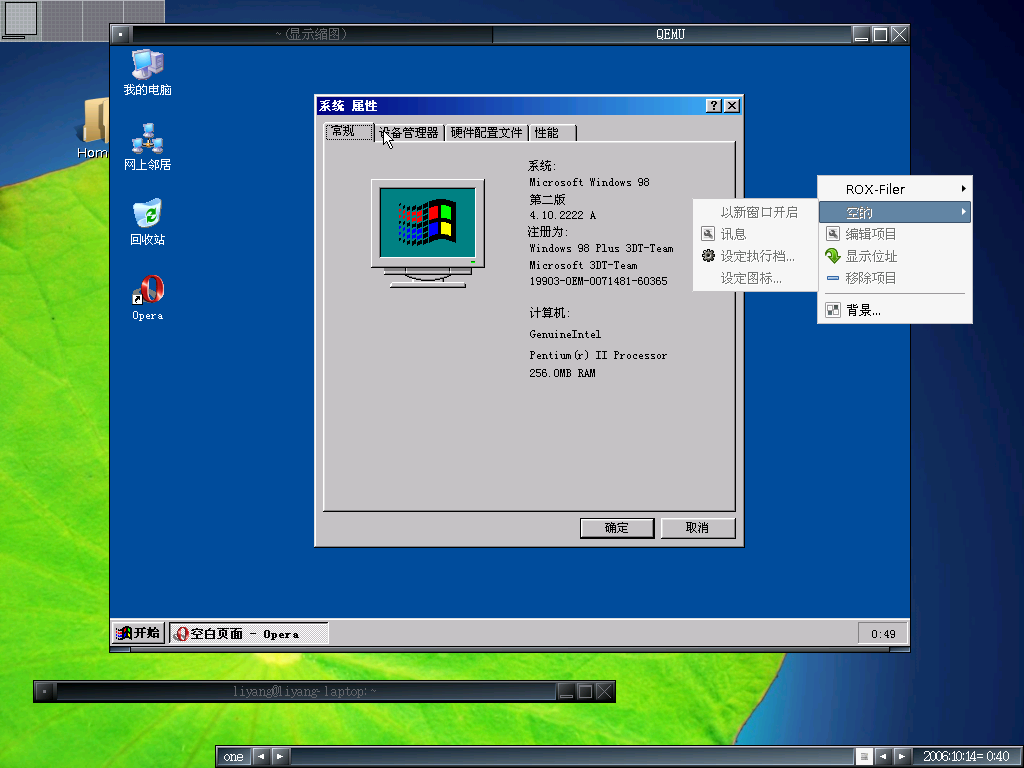Click the help question mark in 系统 属性
The image size is (1024, 768).
[714, 106]
